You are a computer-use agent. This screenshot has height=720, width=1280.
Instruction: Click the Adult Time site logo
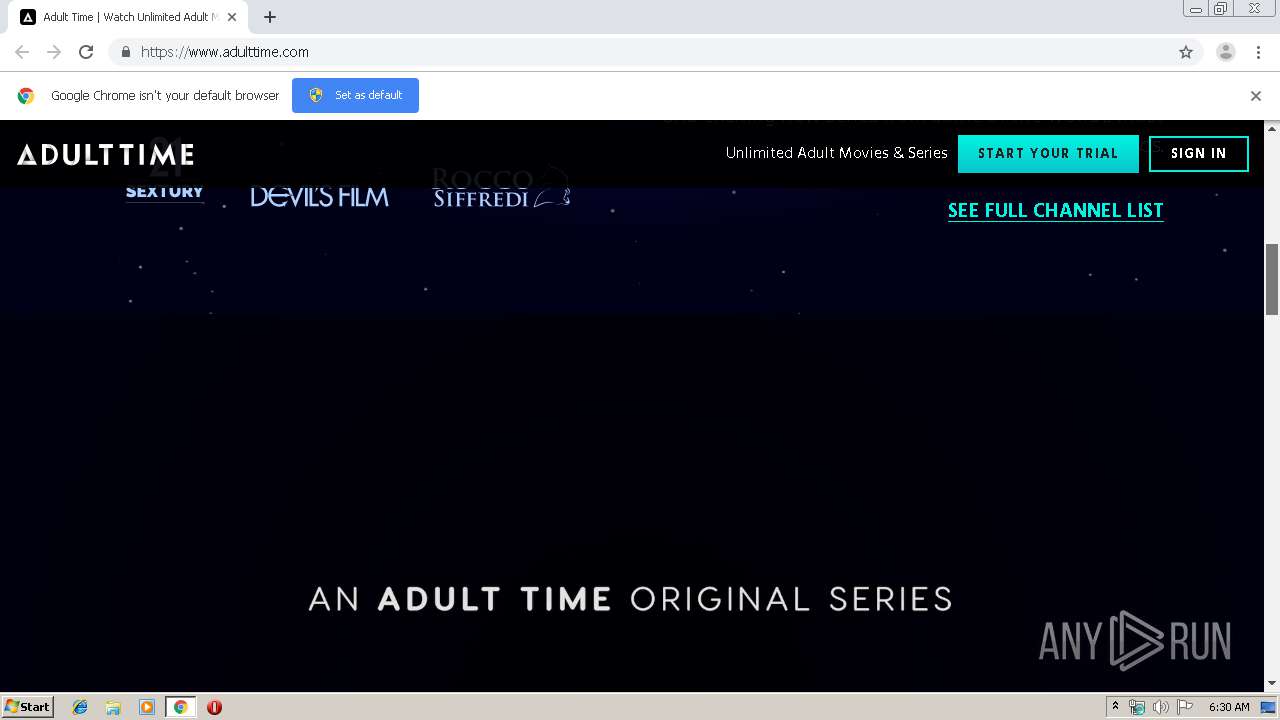[x=105, y=154]
